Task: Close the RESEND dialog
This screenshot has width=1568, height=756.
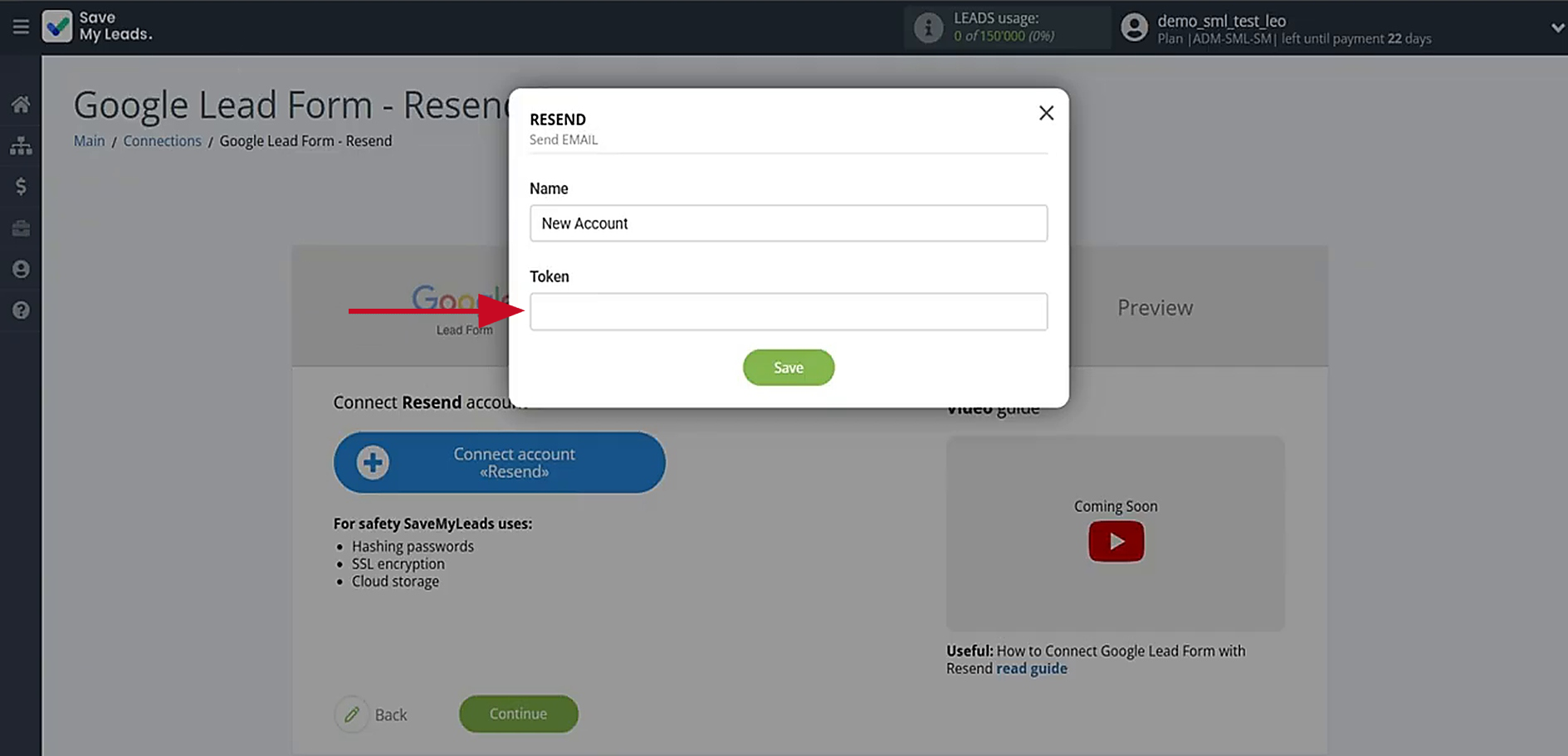Action: coord(1046,113)
